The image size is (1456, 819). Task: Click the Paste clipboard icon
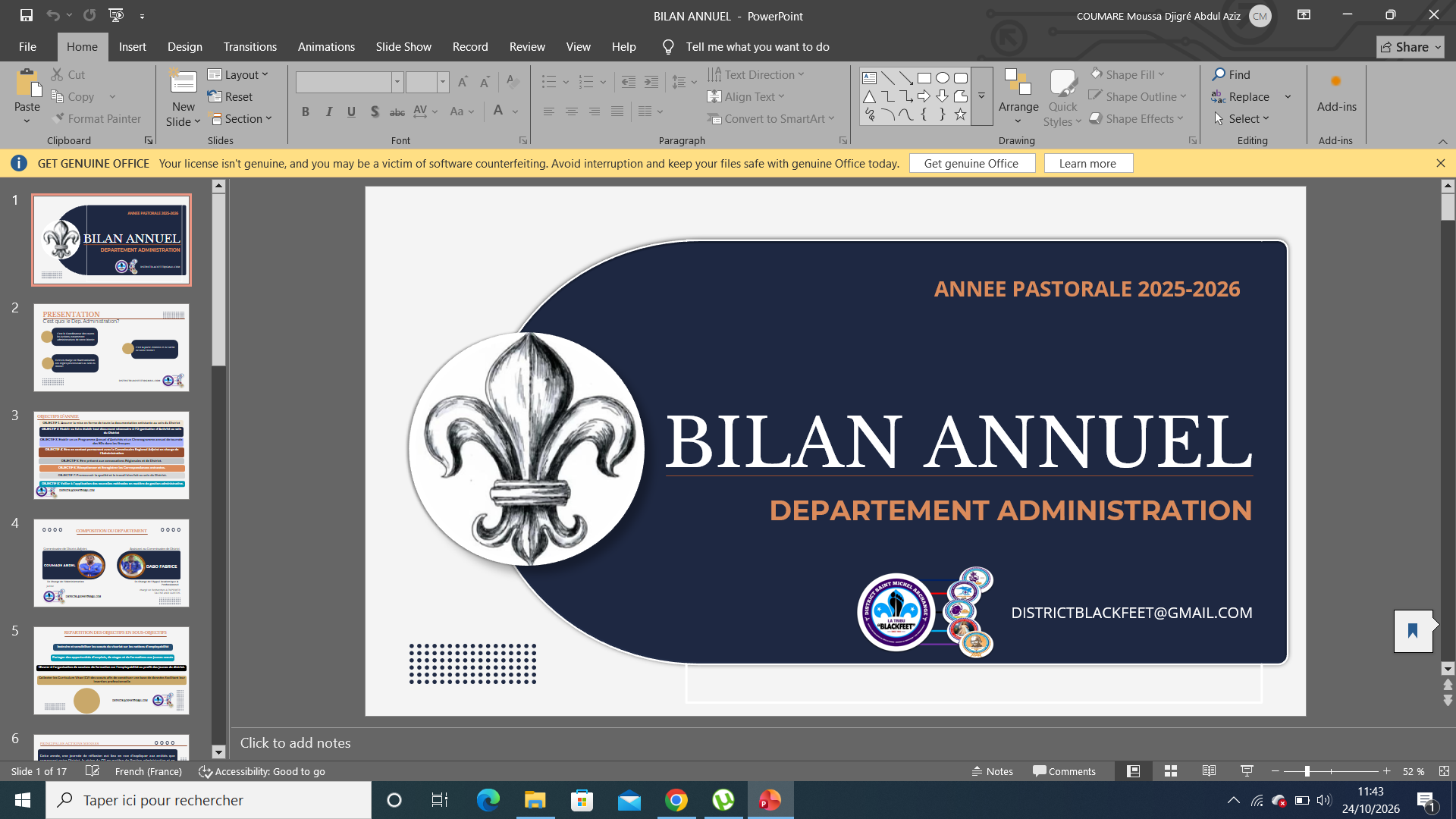(27, 82)
